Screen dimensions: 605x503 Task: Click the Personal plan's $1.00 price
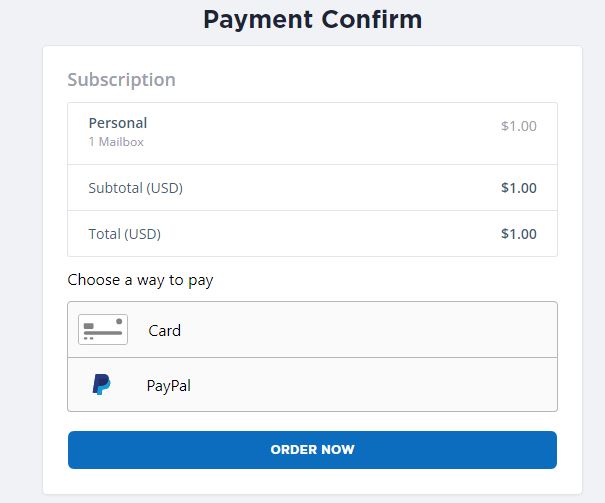(x=518, y=127)
